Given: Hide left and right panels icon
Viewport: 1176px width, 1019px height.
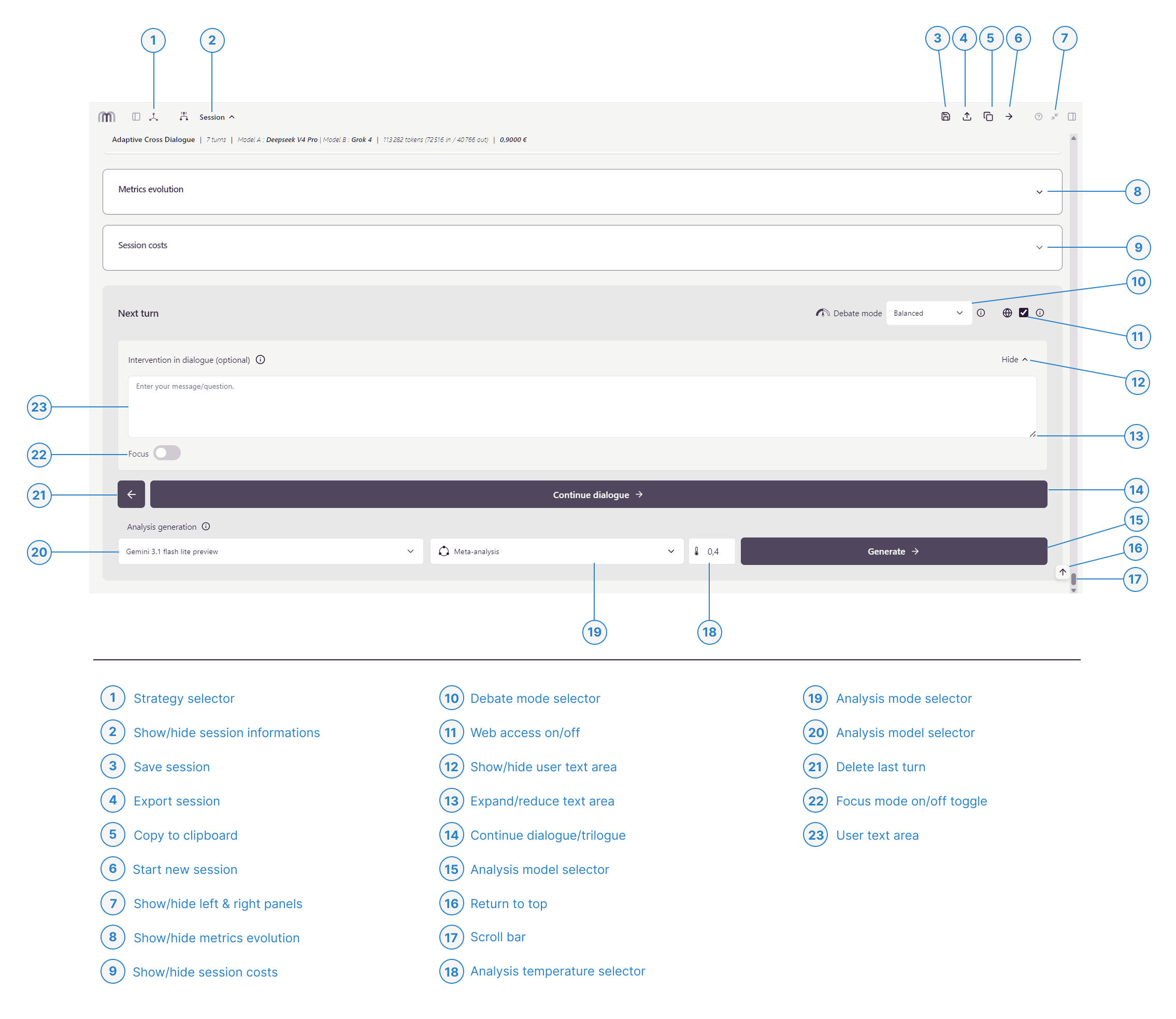Looking at the screenshot, I should click(1054, 117).
